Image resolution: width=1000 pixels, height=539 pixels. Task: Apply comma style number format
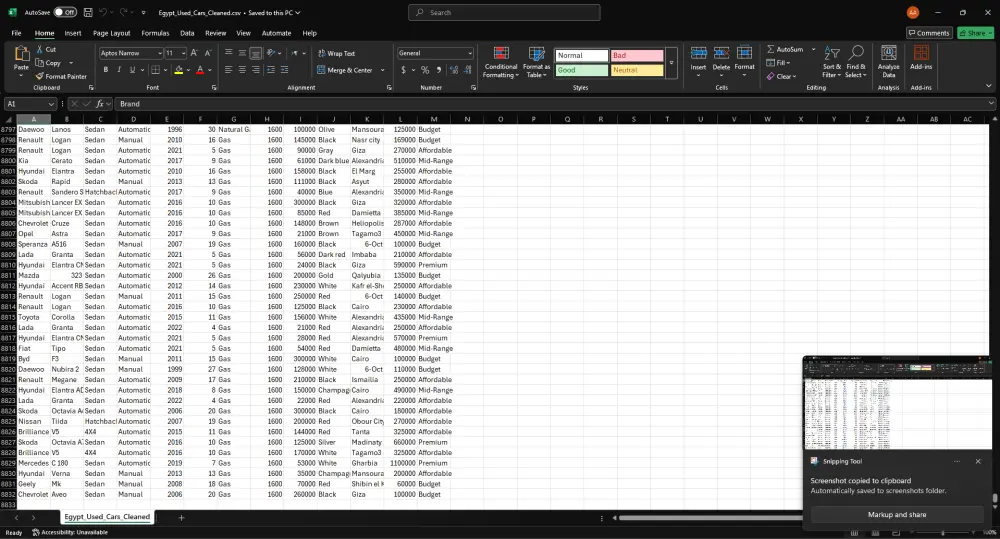(x=439, y=70)
